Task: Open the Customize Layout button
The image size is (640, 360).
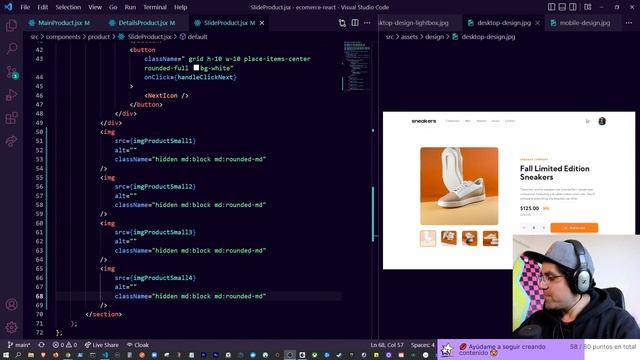Action: tap(588, 7)
